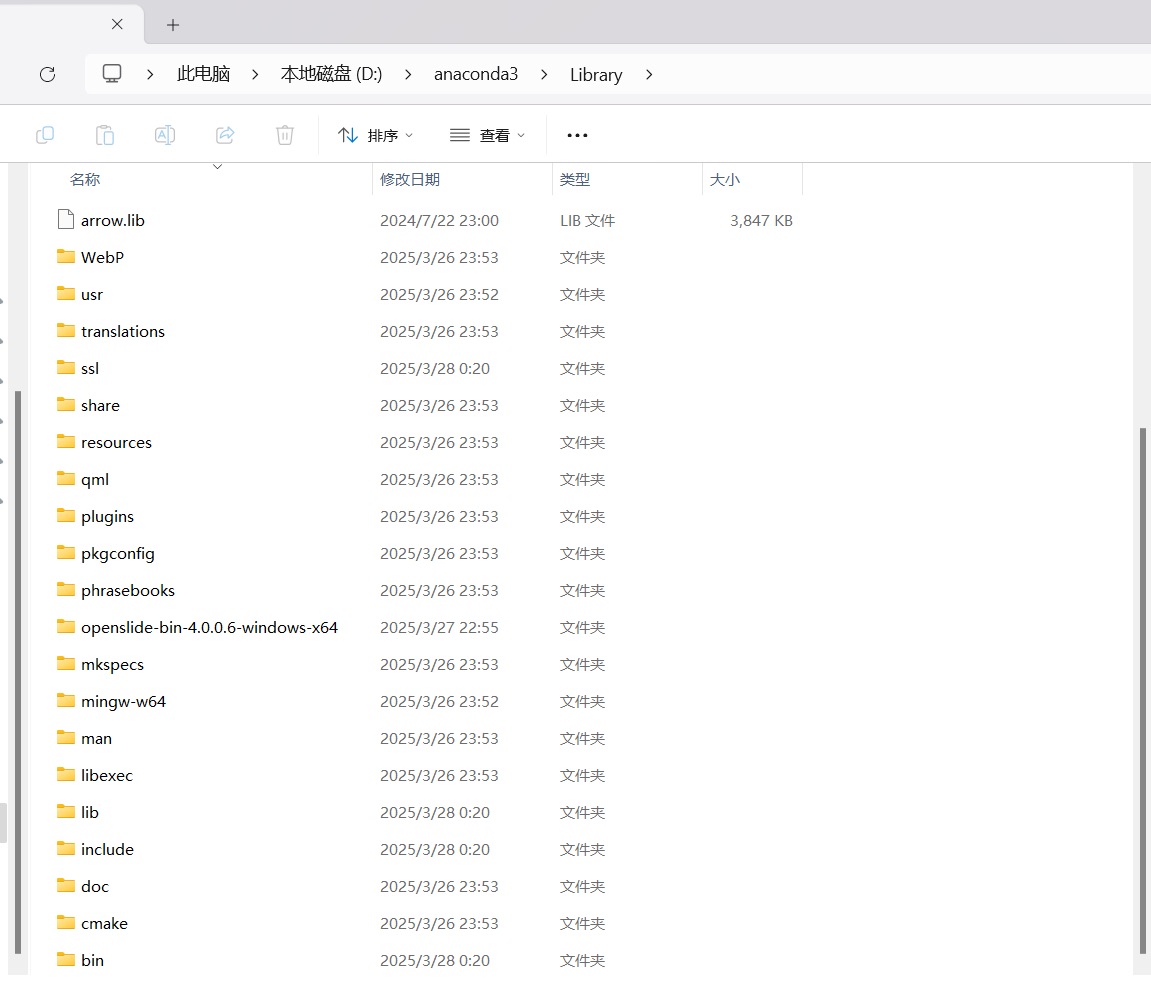
Task: Click the computer icon beside the breadcrumb path
Action: (x=111, y=73)
